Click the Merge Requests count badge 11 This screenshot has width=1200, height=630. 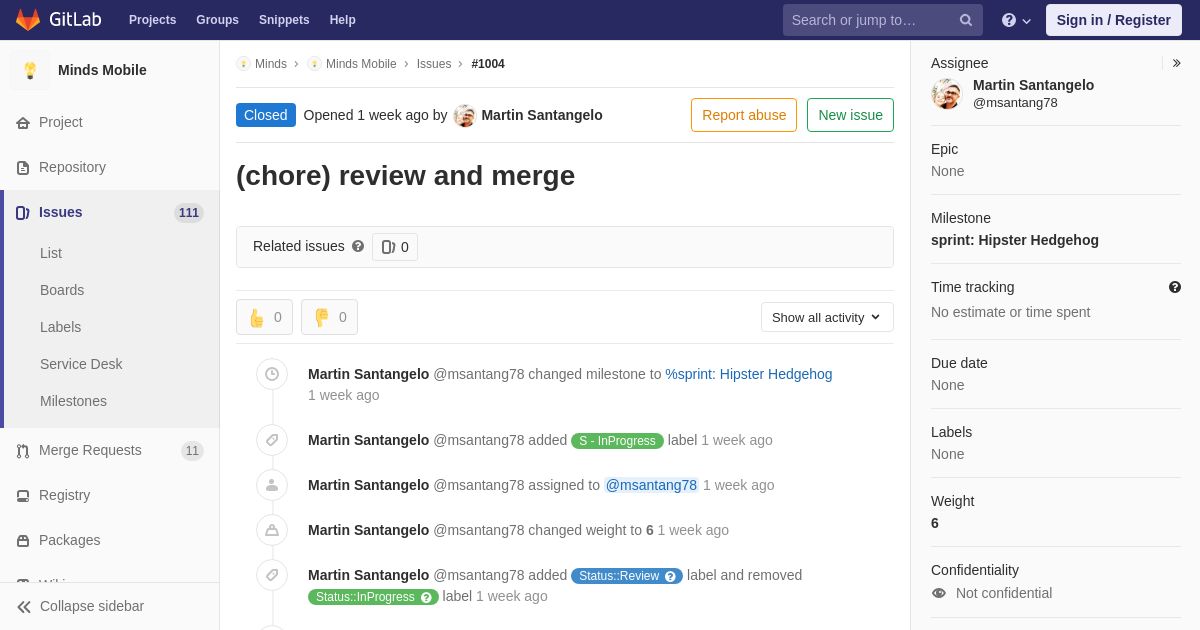click(192, 451)
